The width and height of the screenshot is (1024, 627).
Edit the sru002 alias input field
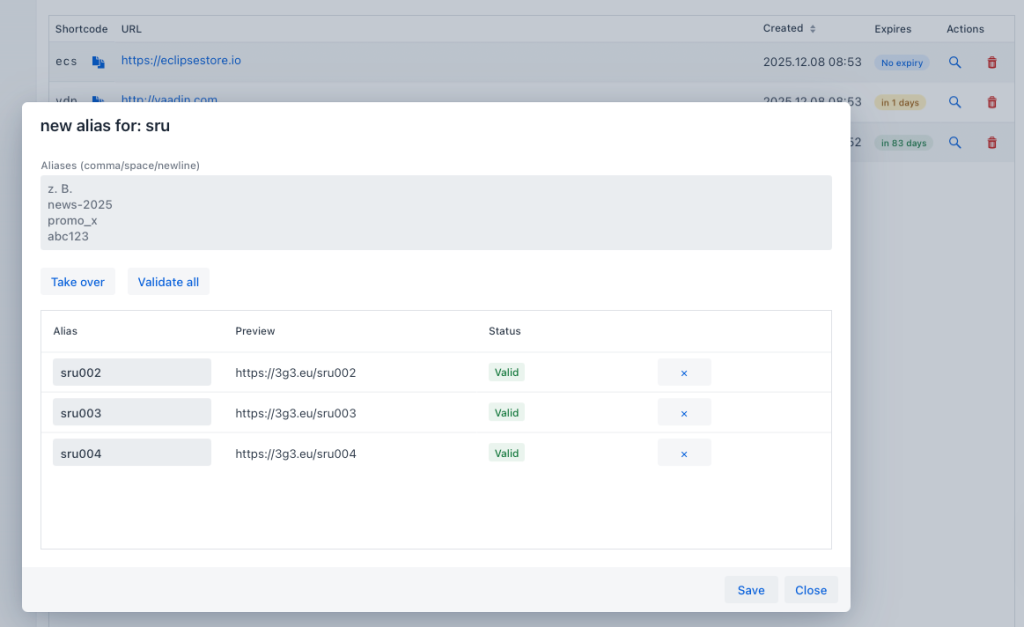point(131,371)
